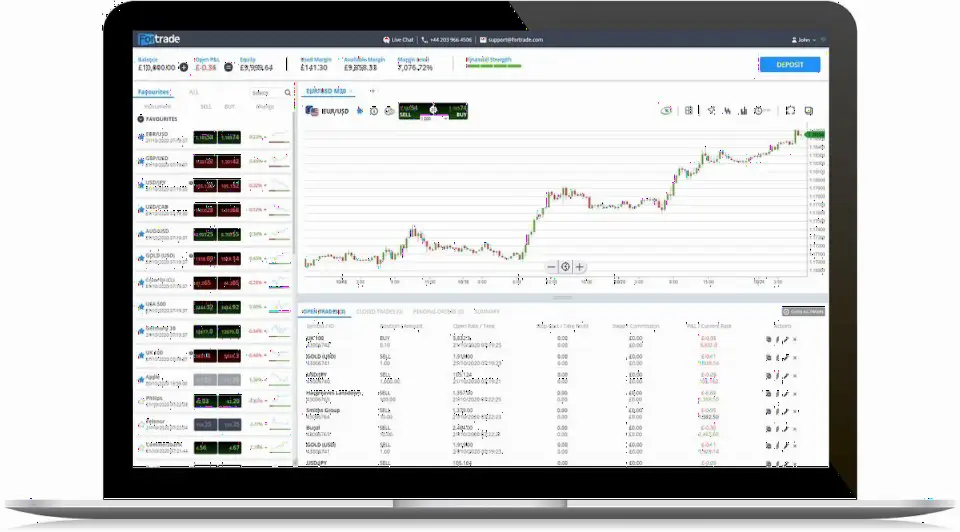Open the Pending Orders tab
This screenshot has width=960, height=532.
(438, 312)
